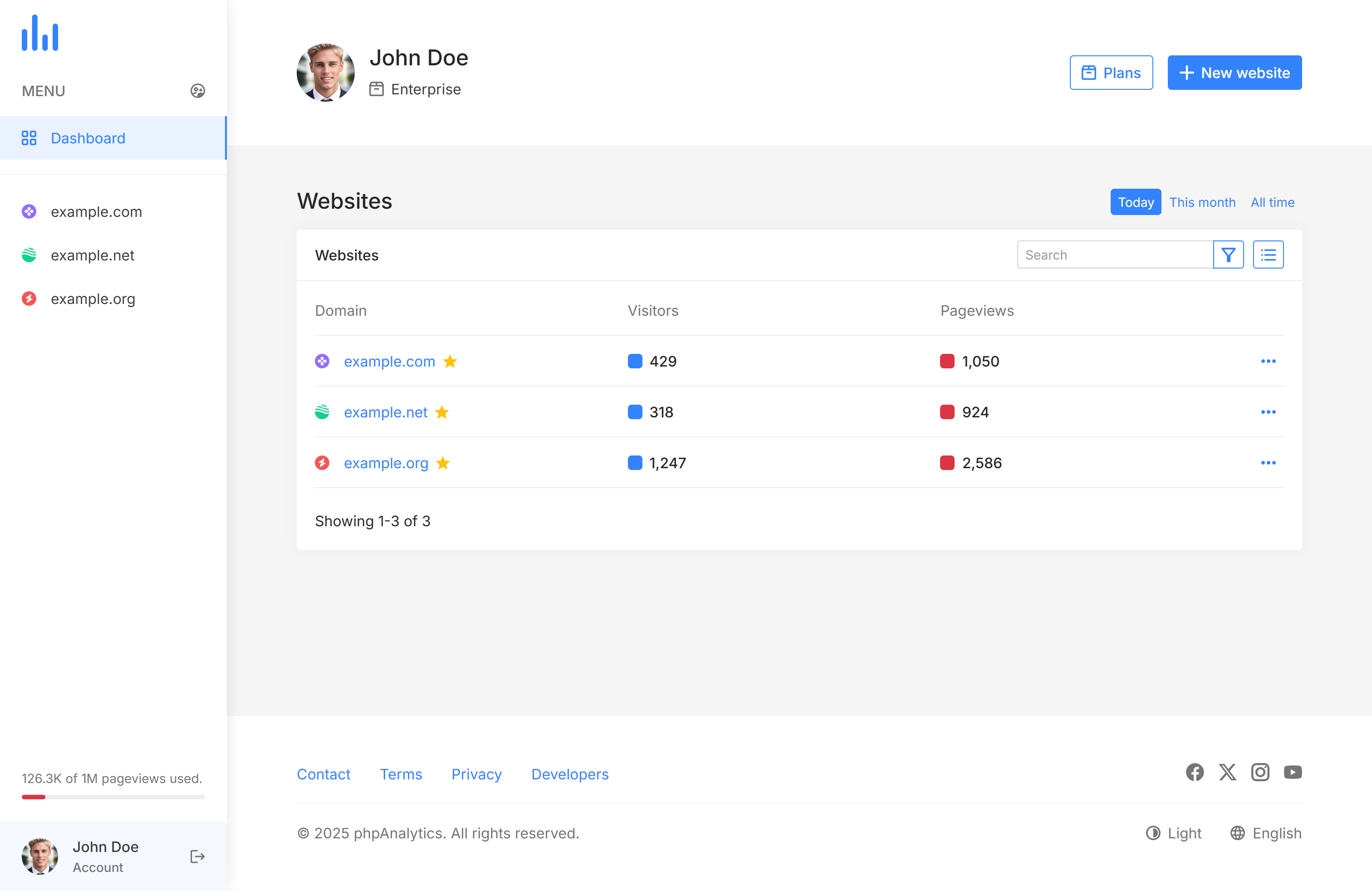The height and width of the screenshot is (891, 1372).
Task: Open the English language selector
Action: [x=1266, y=833]
